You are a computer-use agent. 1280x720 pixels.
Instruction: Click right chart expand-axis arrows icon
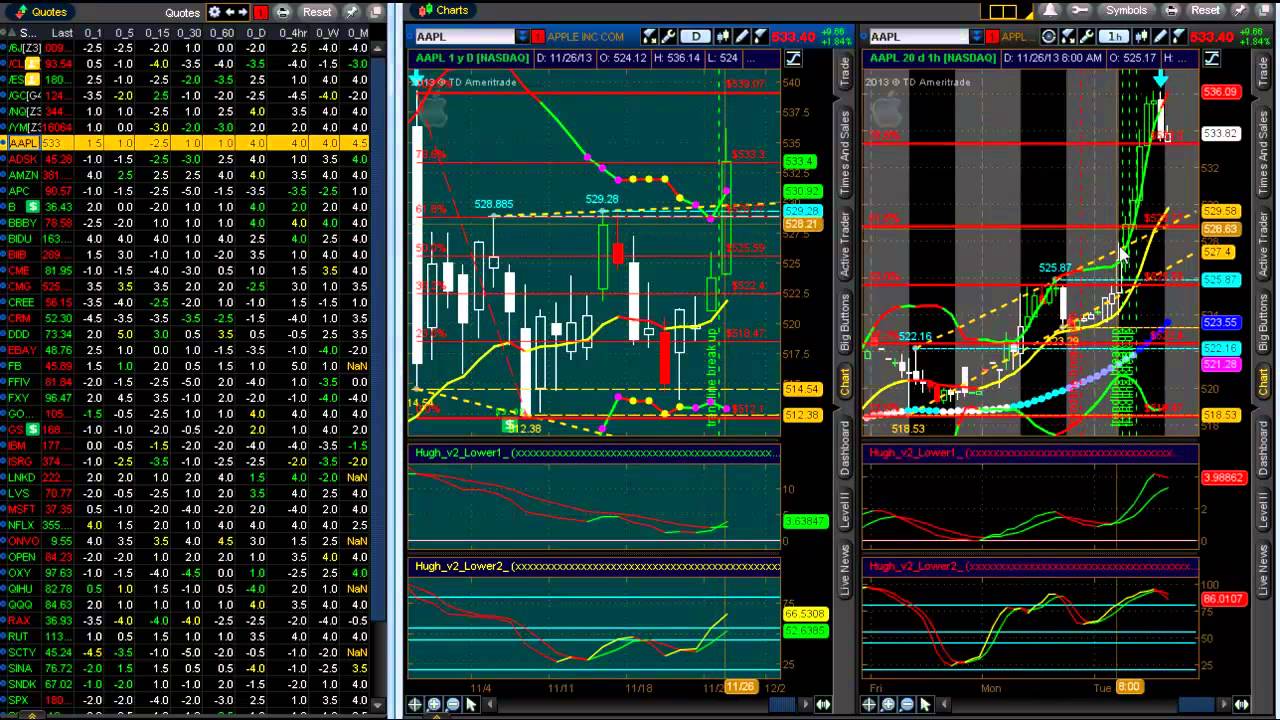(x=1241, y=704)
